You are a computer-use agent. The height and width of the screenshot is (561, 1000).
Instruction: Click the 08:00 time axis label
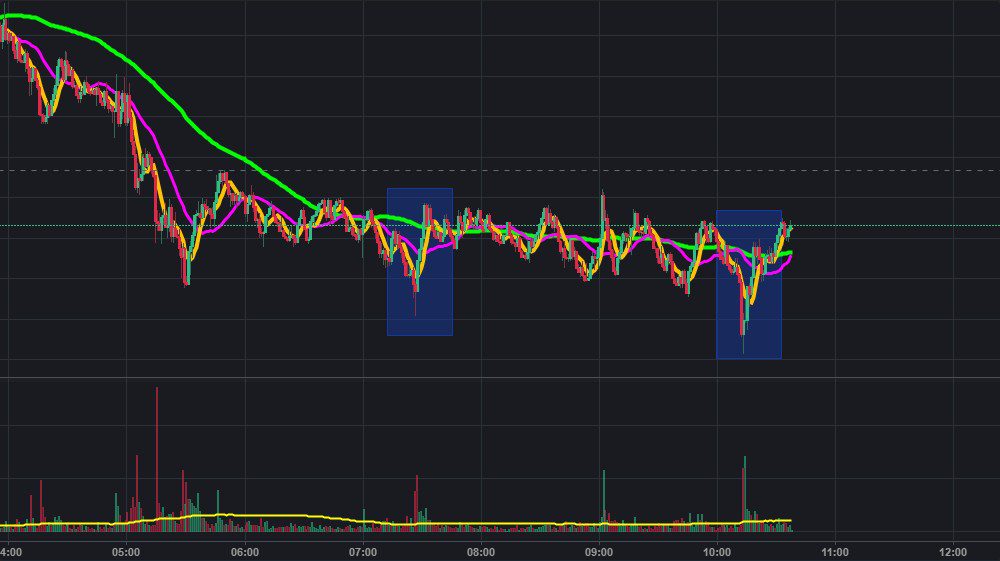(480, 551)
